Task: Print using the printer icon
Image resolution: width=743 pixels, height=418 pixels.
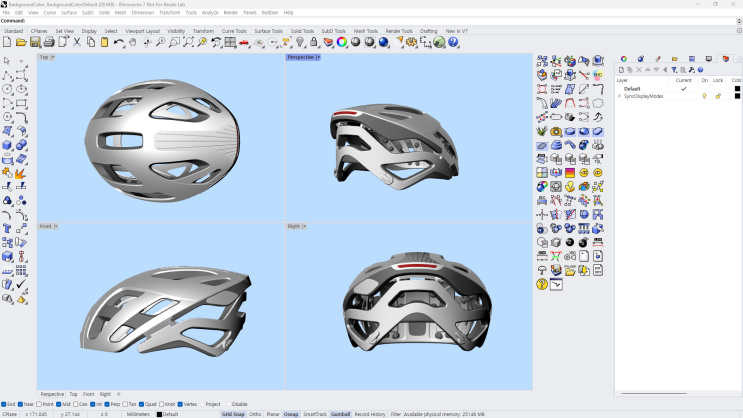Action: coord(49,42)
